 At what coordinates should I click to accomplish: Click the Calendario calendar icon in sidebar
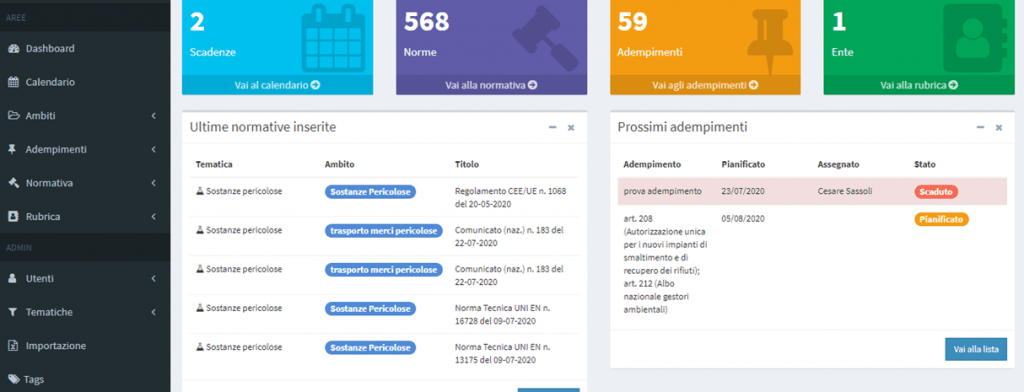point(13,82)
